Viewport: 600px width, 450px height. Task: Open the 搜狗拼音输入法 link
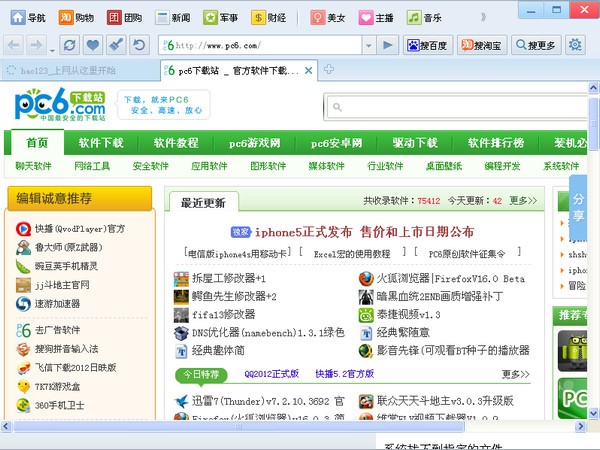(x=67, y=349)
